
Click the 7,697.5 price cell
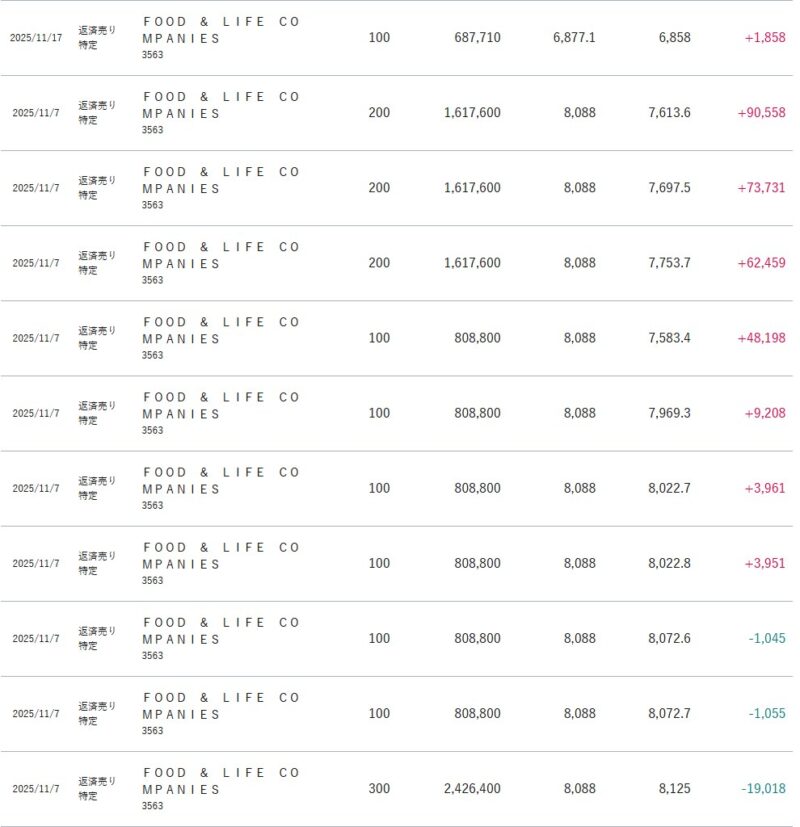pos(669,188)
